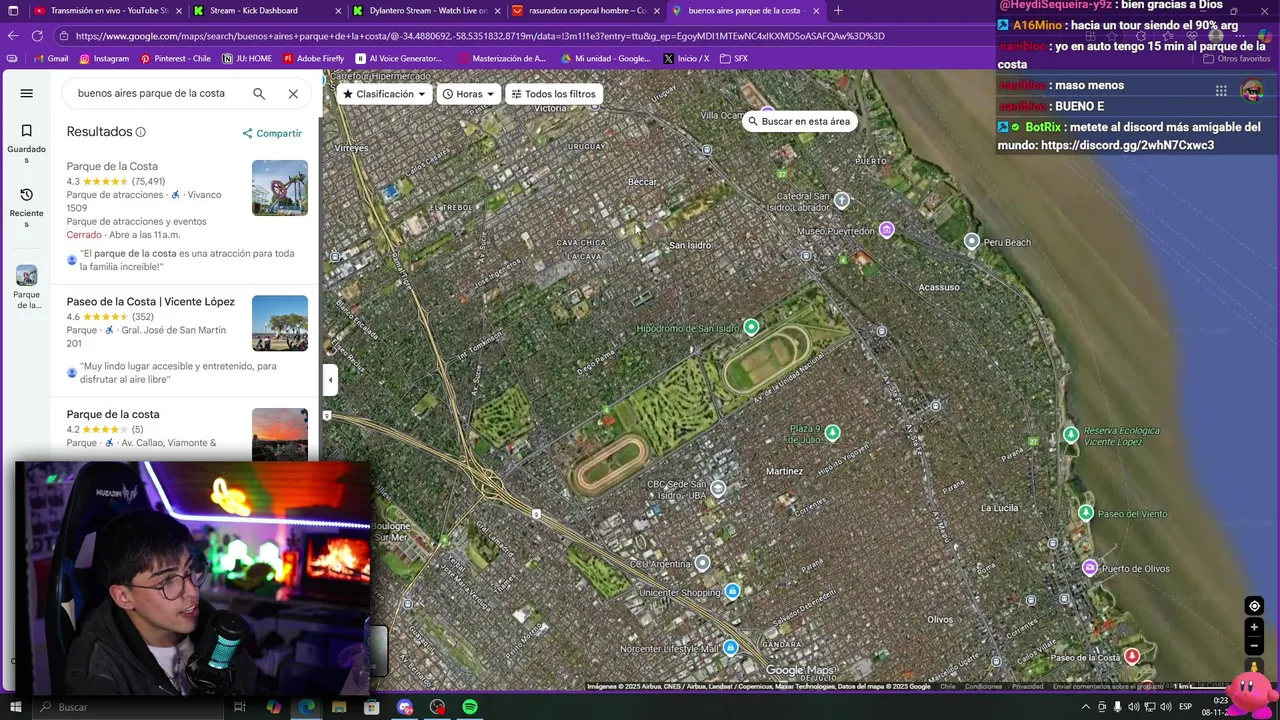1280x720 pixels.
Task: Select the Parque de la Costa result
Action: coord(112,166)
